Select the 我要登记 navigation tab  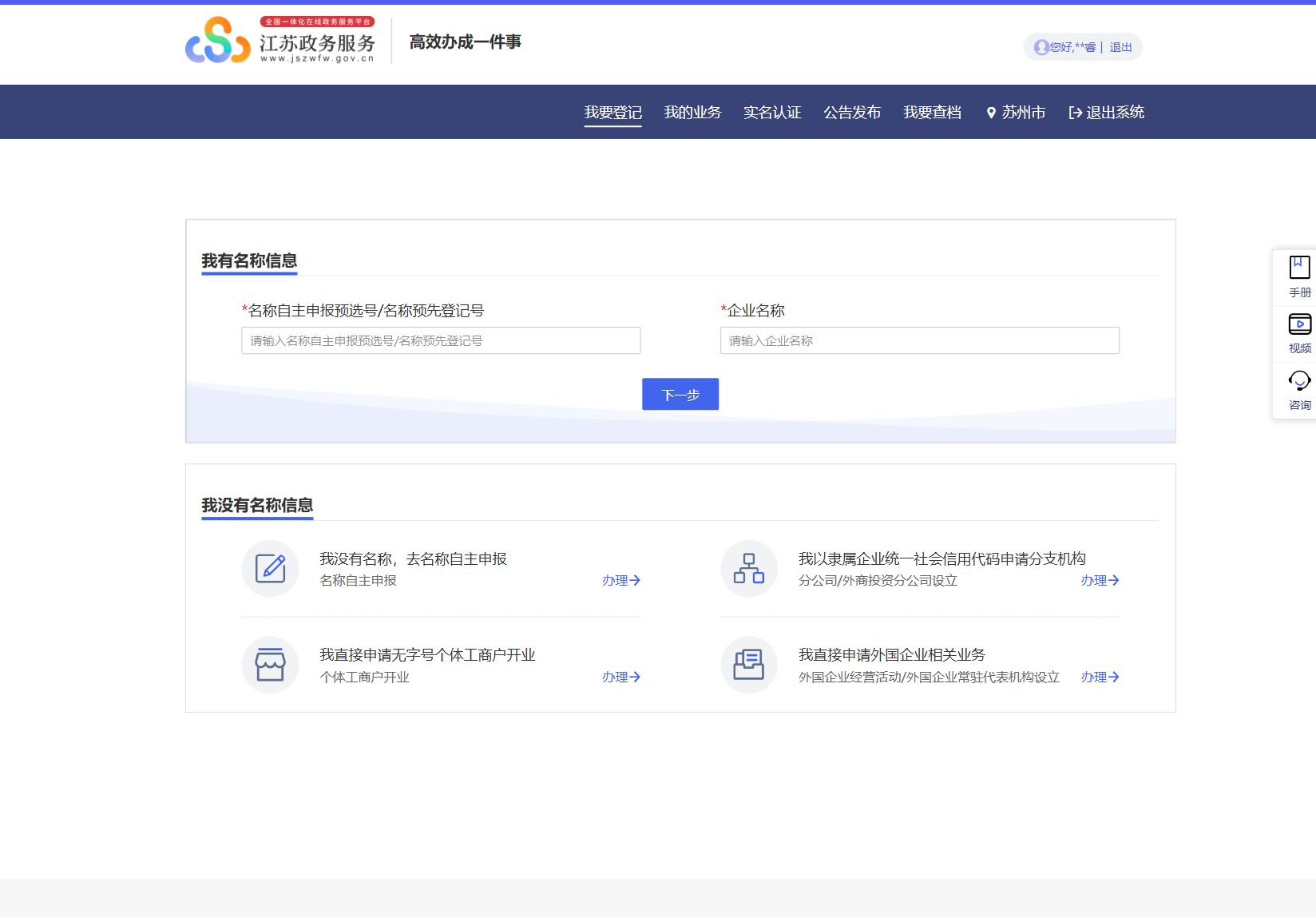click(612, 113)
